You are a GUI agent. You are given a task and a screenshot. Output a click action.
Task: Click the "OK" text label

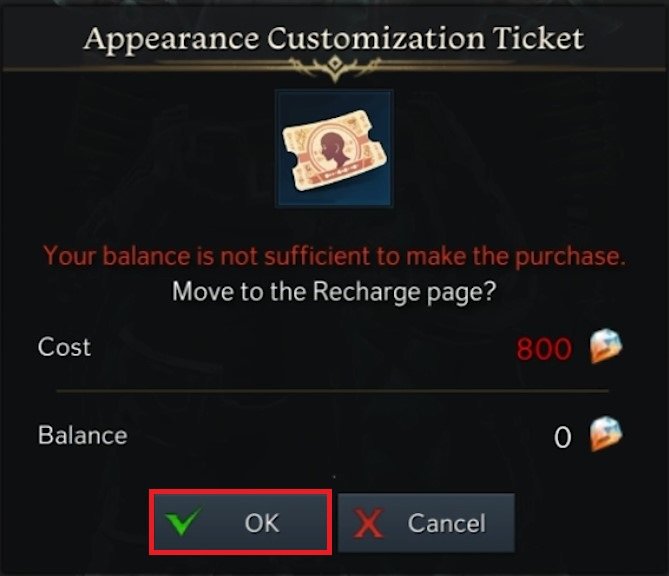pos(262,523)
